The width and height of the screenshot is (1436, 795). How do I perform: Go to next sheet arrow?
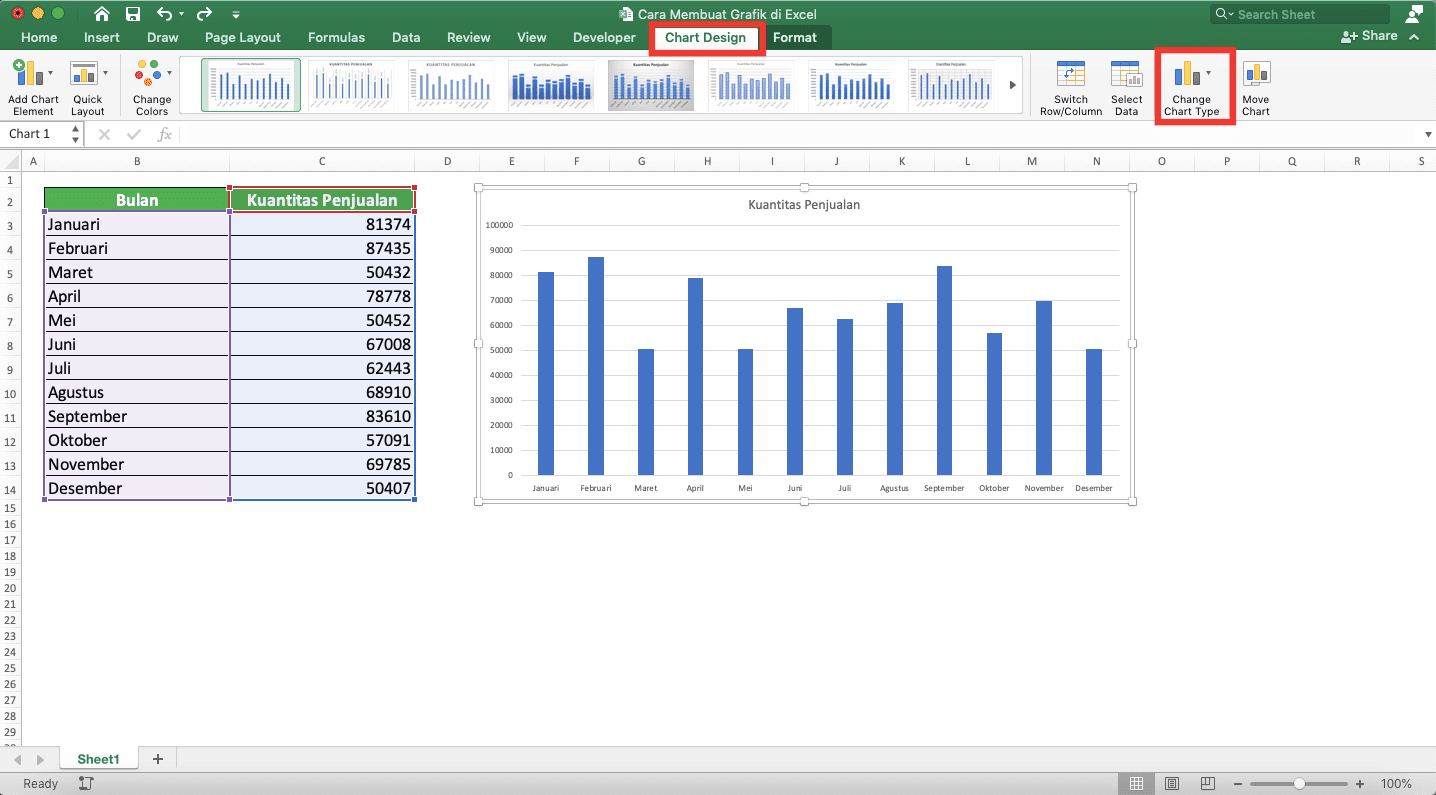coord(40,760)
